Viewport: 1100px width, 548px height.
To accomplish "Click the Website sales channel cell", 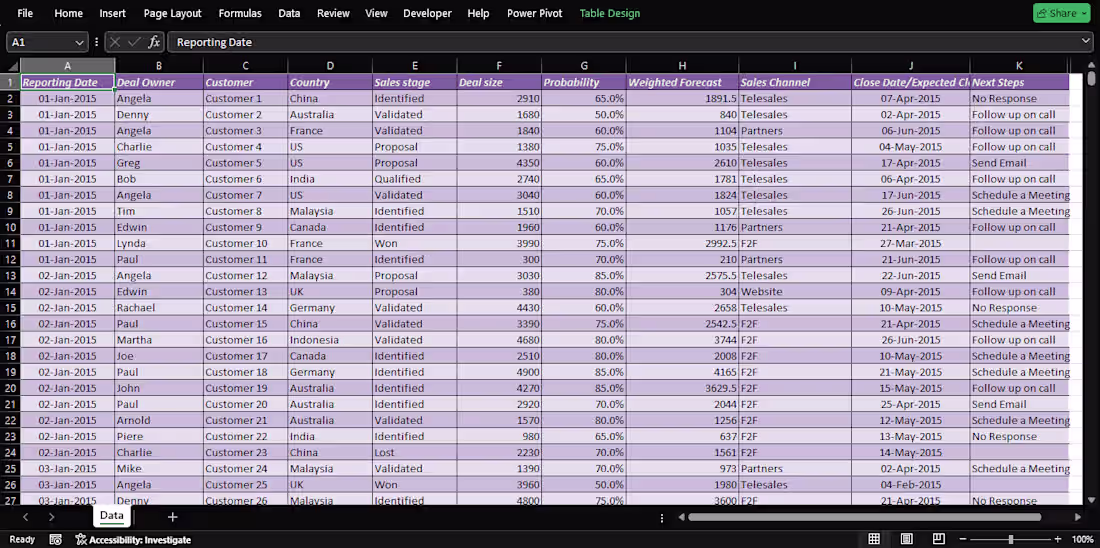I will [795, 292].
